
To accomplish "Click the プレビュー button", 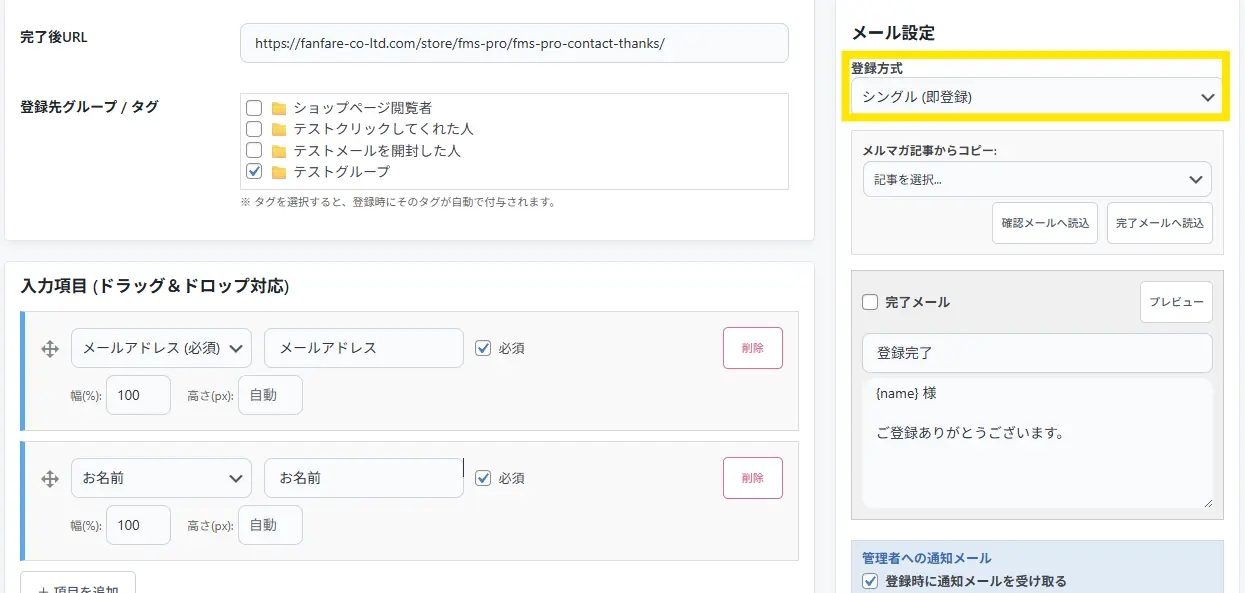I will tap(1176, 302).
